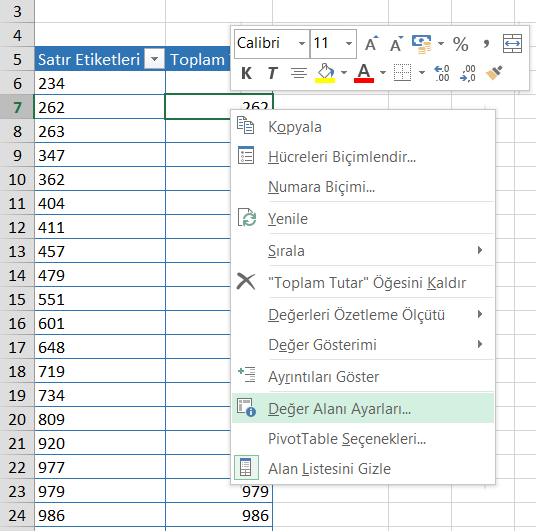Click Merge and Center icon
Viewport: 536px width, 531px height.
pos(512,43)
